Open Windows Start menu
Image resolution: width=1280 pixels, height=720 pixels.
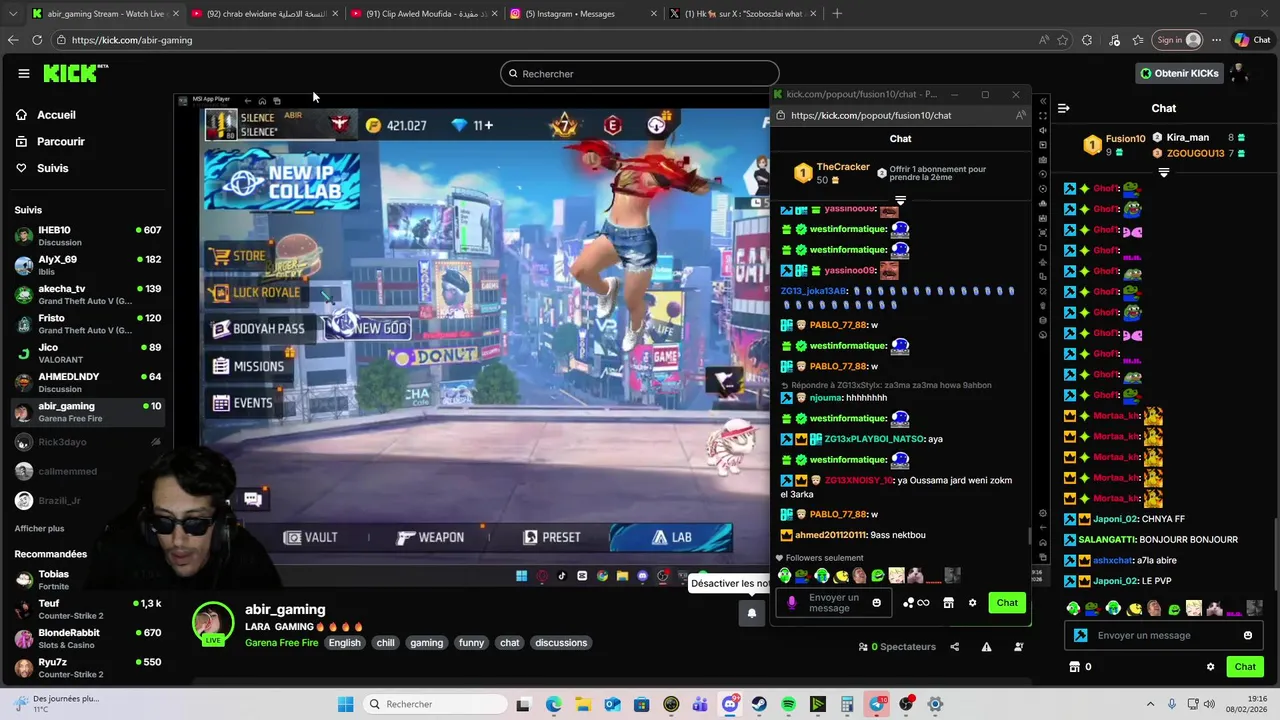click(345, 704)
